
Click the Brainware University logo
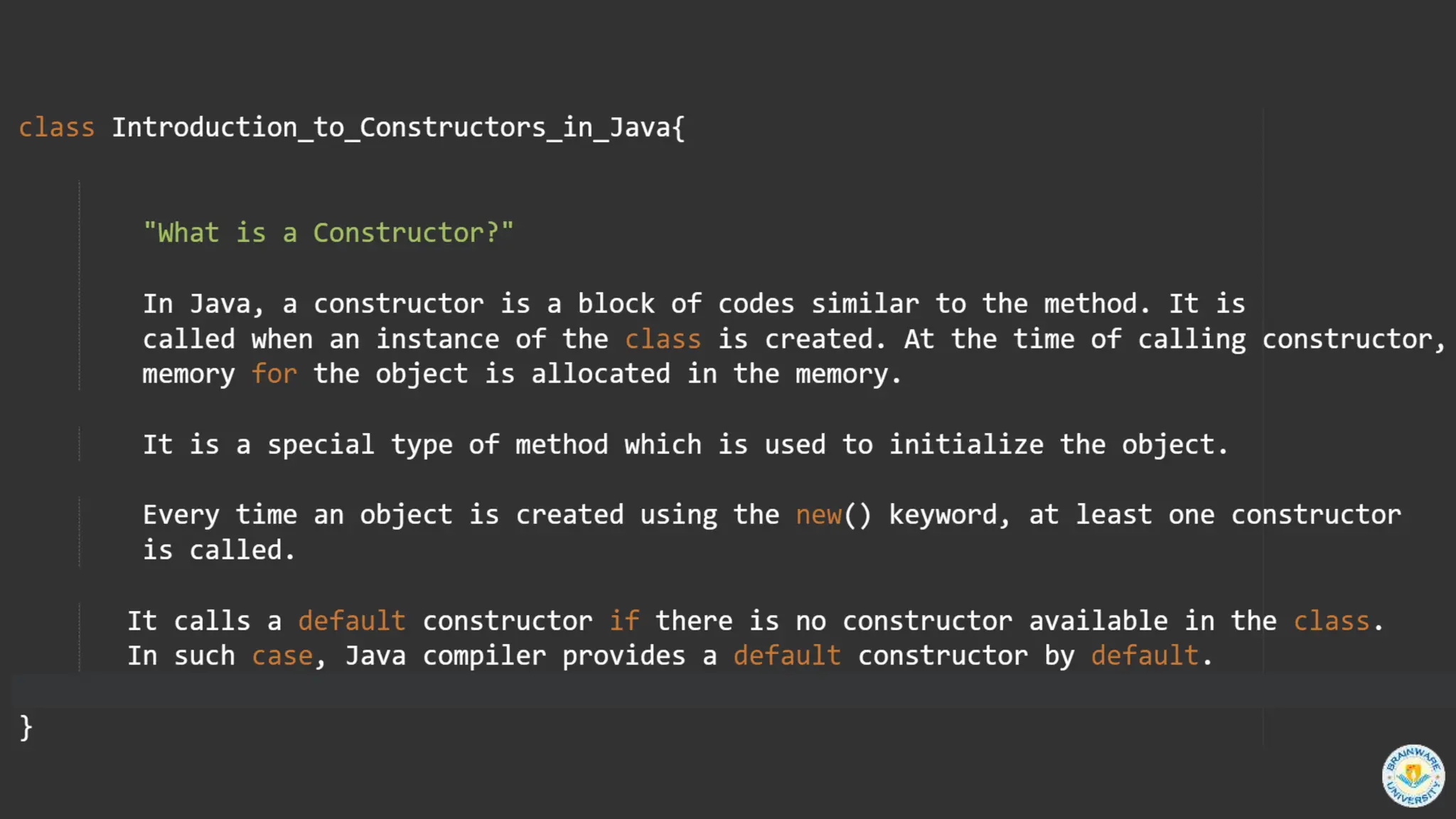(x=1413, y=776)
